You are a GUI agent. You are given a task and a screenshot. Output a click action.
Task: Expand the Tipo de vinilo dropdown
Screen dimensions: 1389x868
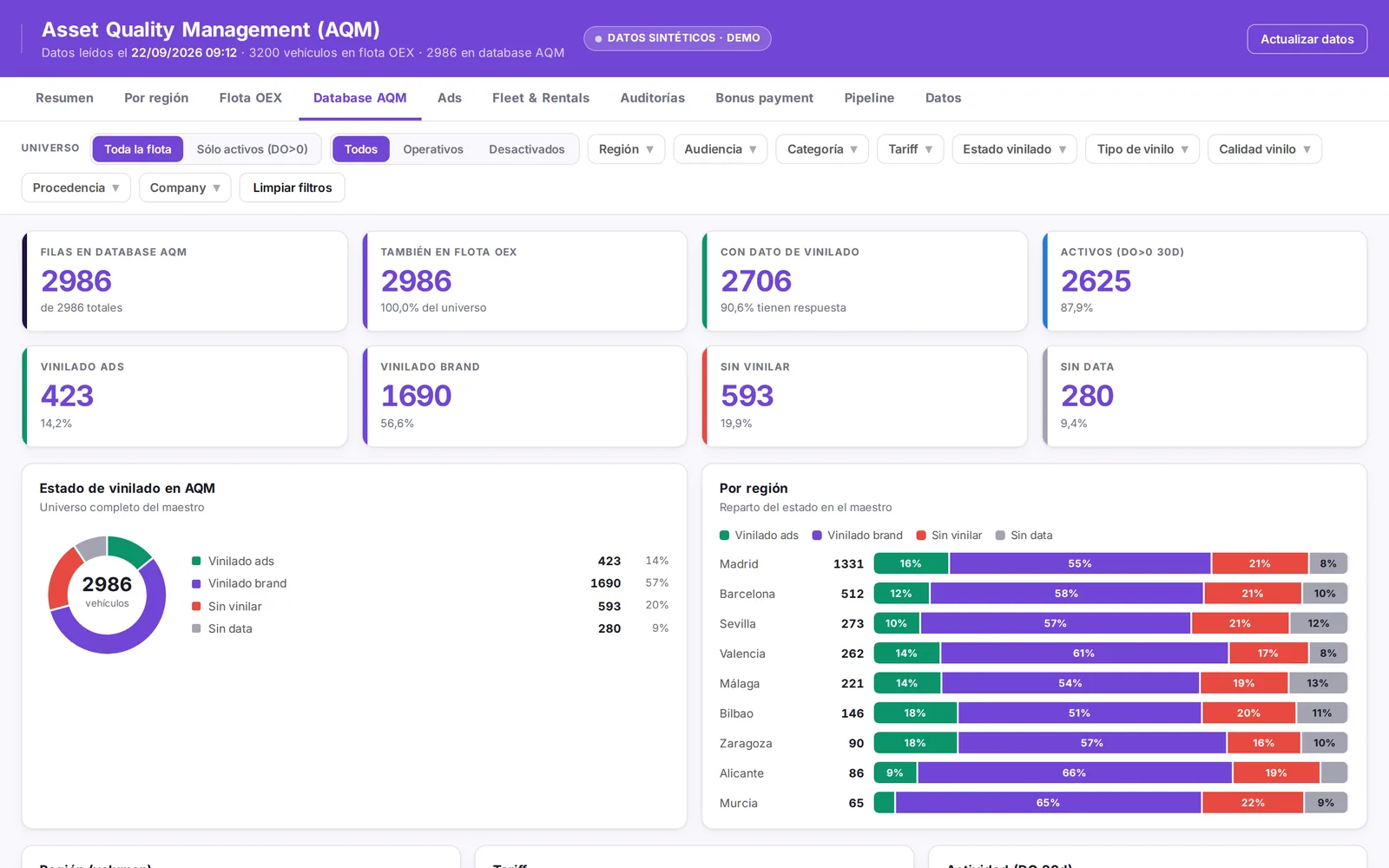tap(1142, 149)
